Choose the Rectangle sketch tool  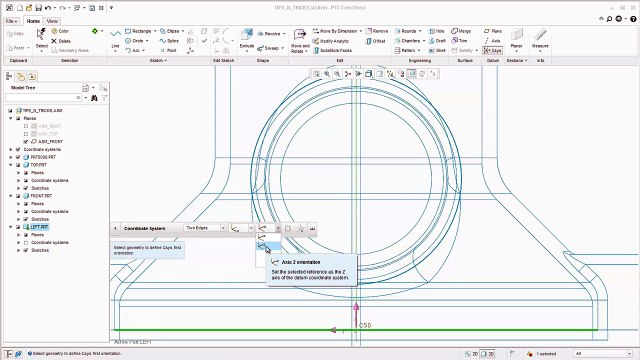coord(138,31)
